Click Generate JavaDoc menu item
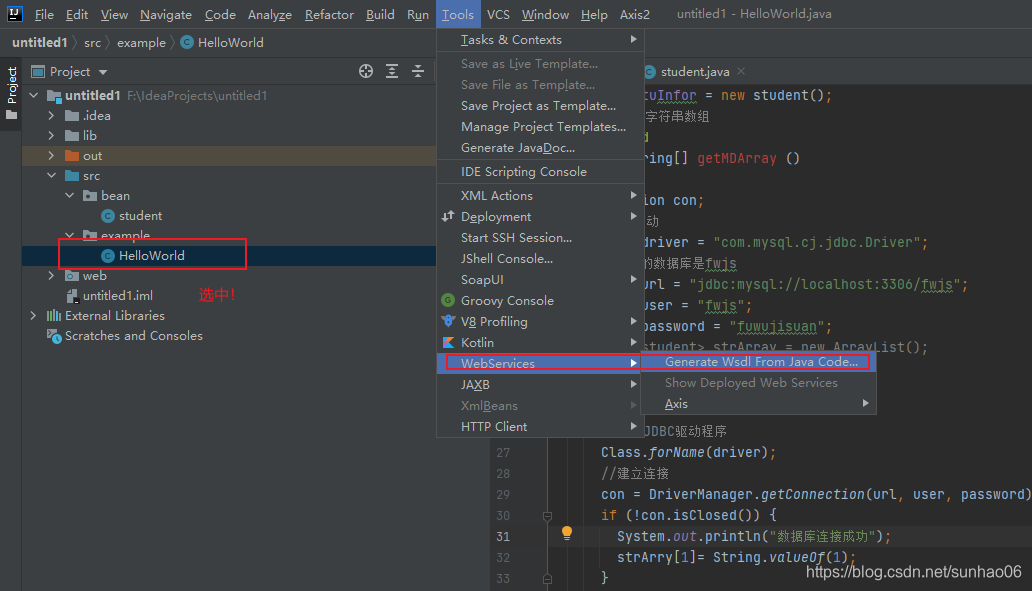Screen dimensions: 1032x591 coord(540,148)
